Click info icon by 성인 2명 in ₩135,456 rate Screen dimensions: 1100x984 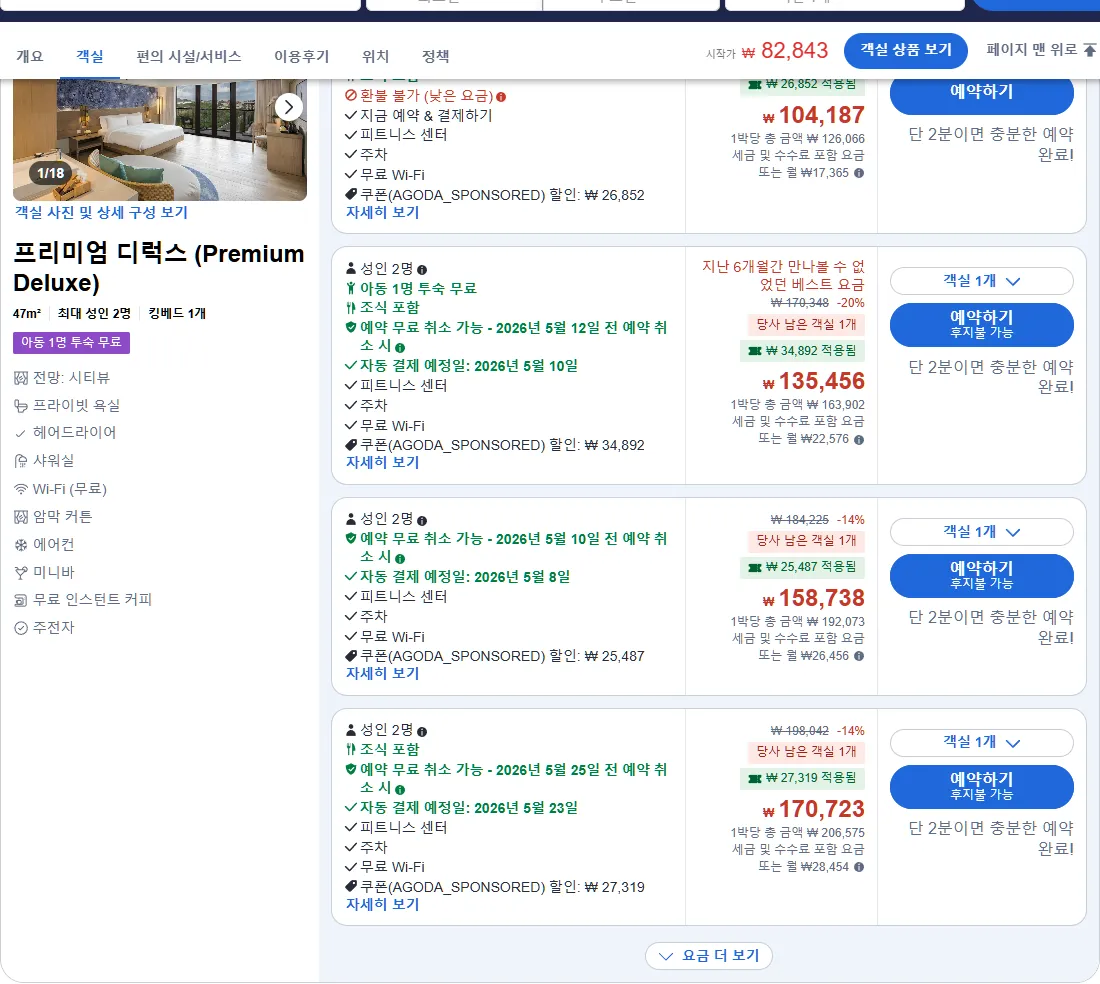click(x=422, y=270)
